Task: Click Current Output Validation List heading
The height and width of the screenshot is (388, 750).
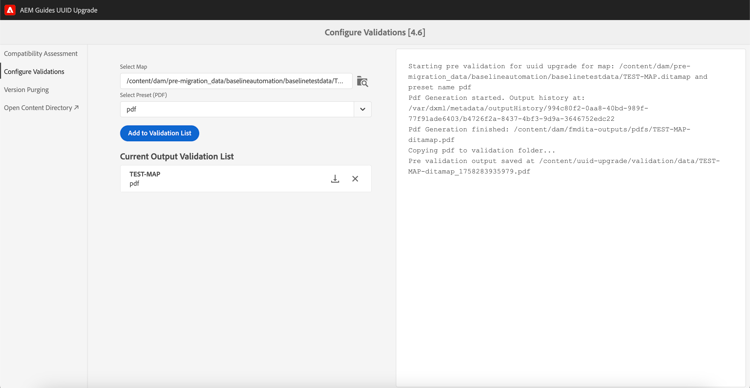Action: coord(176,156)
